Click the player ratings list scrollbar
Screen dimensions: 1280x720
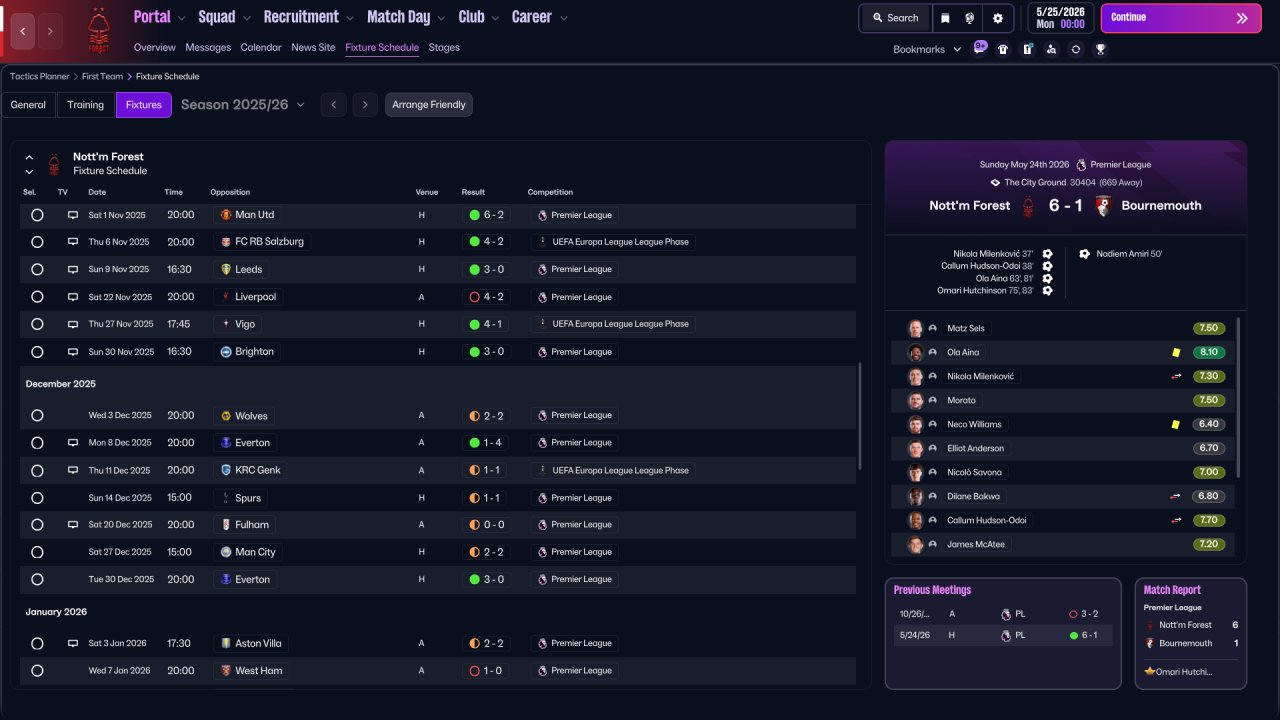1239,397
